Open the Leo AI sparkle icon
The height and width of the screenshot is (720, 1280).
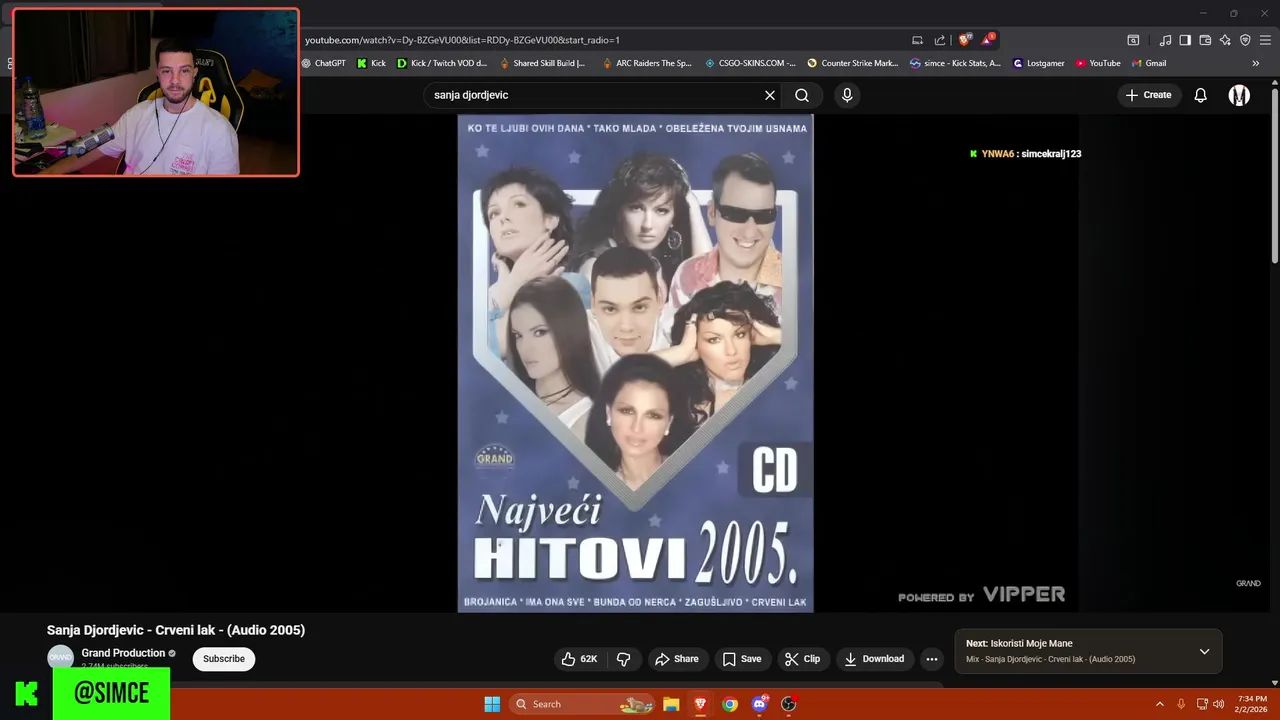pyautogui.click(x=1225, y=40)
